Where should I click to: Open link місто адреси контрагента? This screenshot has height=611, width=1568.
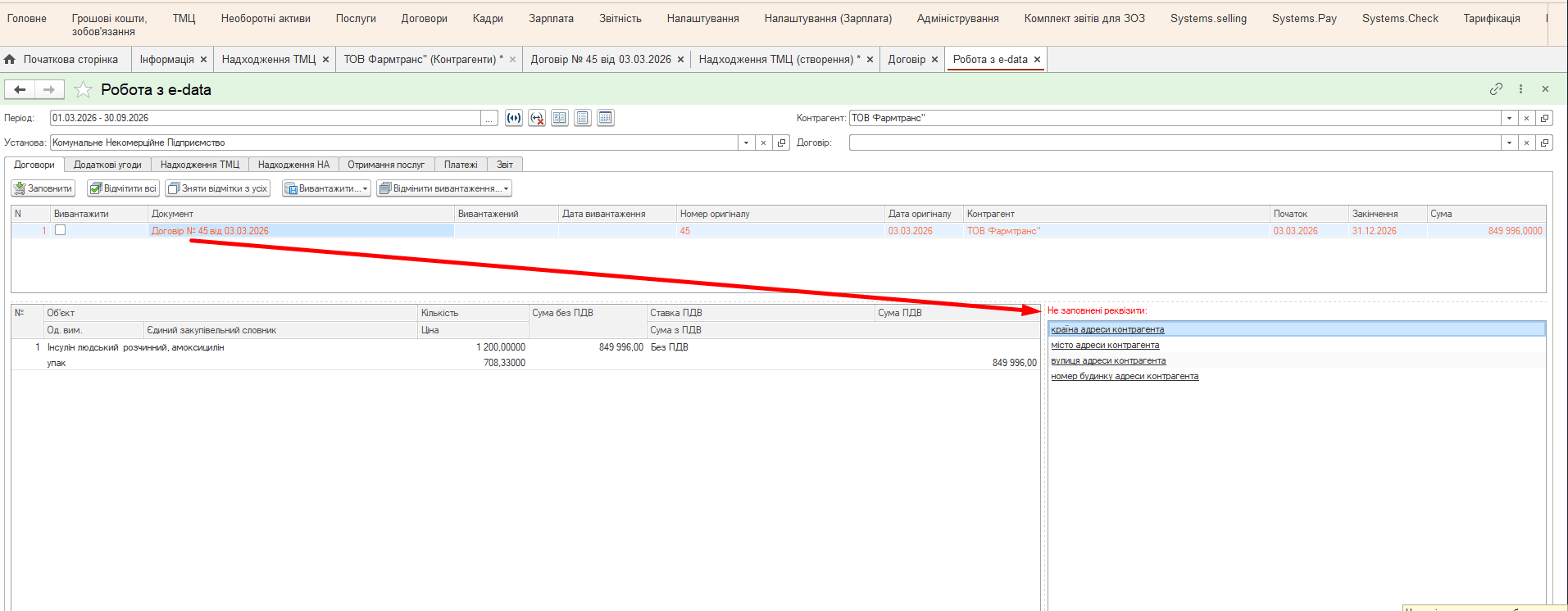(x=1105, y=345)
